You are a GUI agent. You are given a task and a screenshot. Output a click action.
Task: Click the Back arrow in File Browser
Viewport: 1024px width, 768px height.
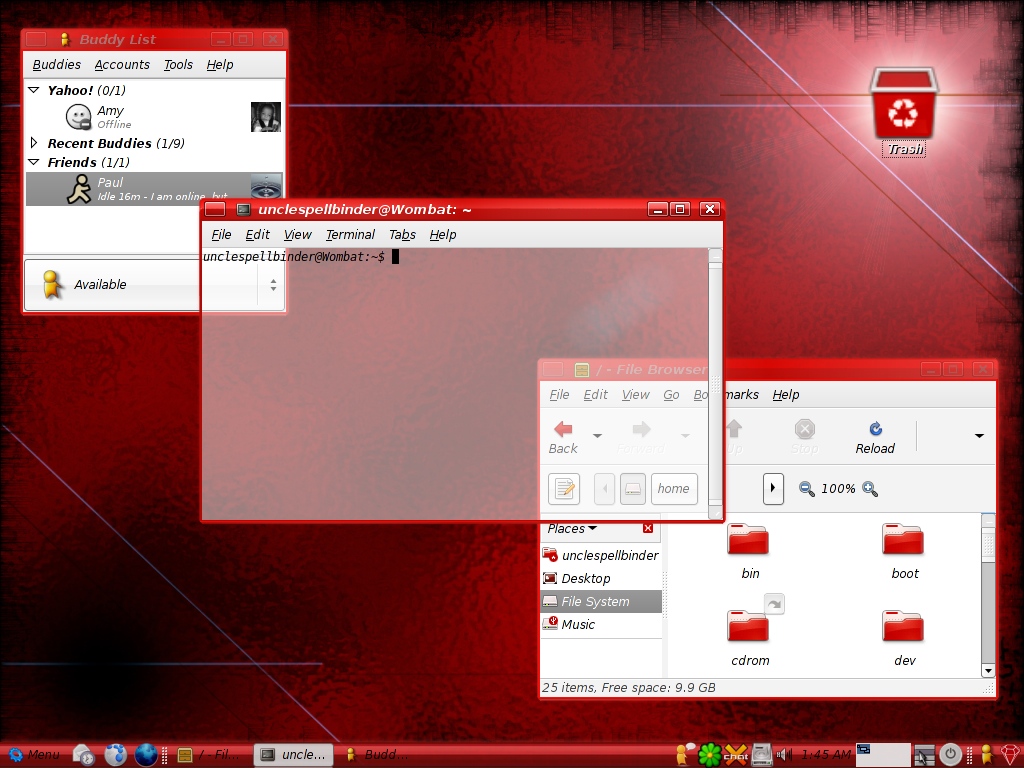point(563,438)
